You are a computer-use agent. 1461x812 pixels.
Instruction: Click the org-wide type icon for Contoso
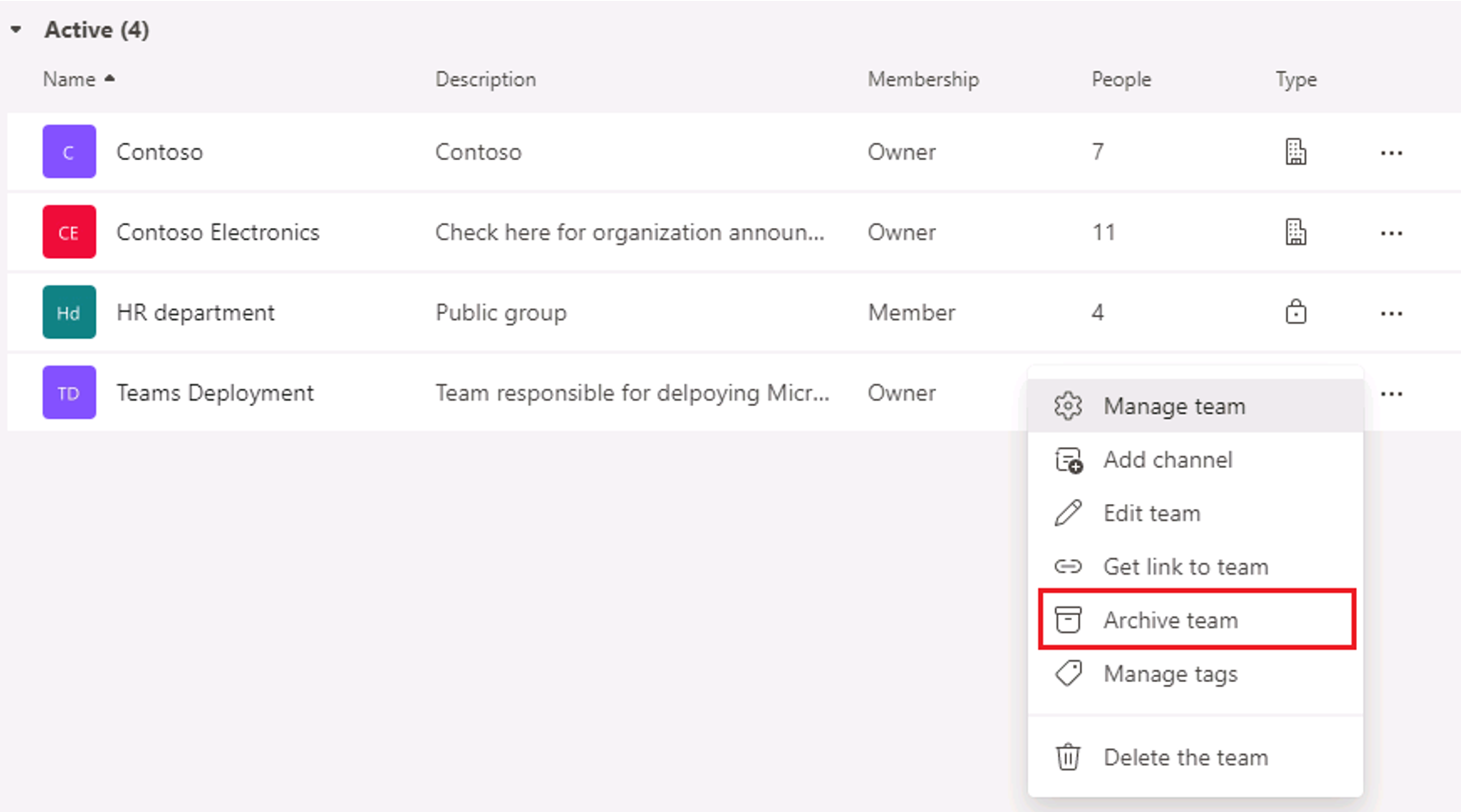[x=1296, y=152]
